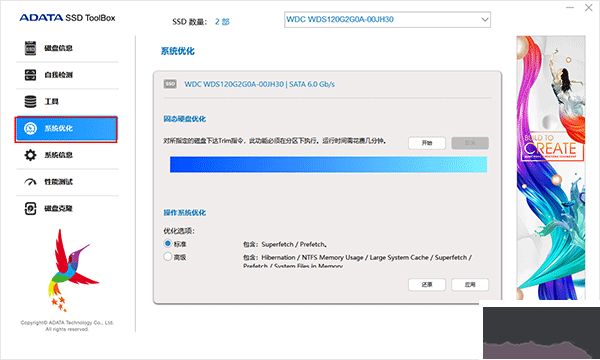Go to 性能测试 benchmark menu item

coord(67,182)
